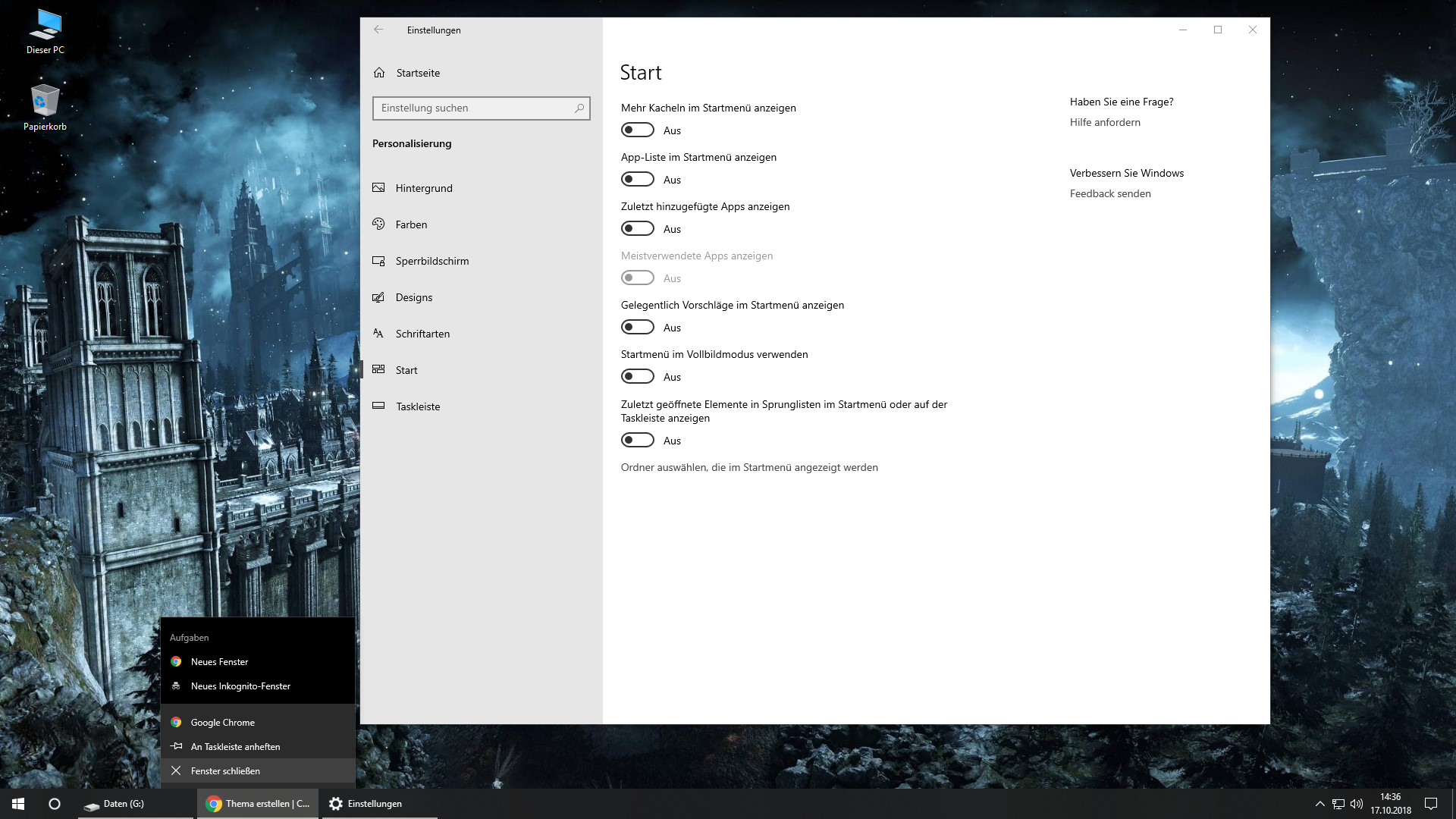The height and width of the screenshot is (819, 1456).
Task: Open Schriftarten fonts section
Action: [422, 334]
